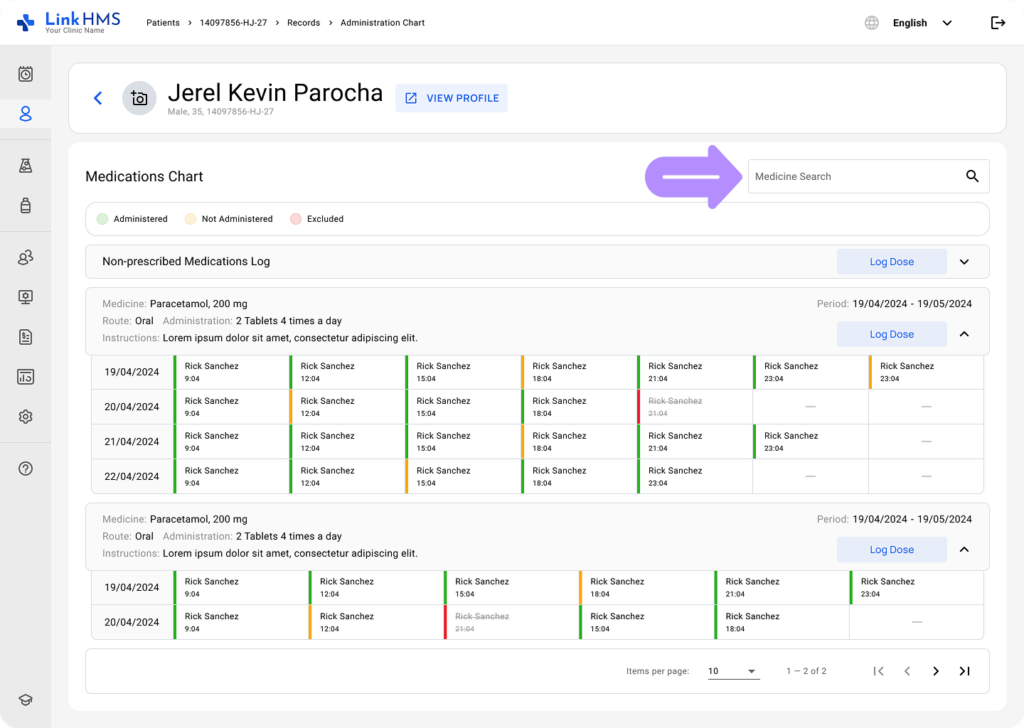Open the English language dropdown

tap(921, 23)
